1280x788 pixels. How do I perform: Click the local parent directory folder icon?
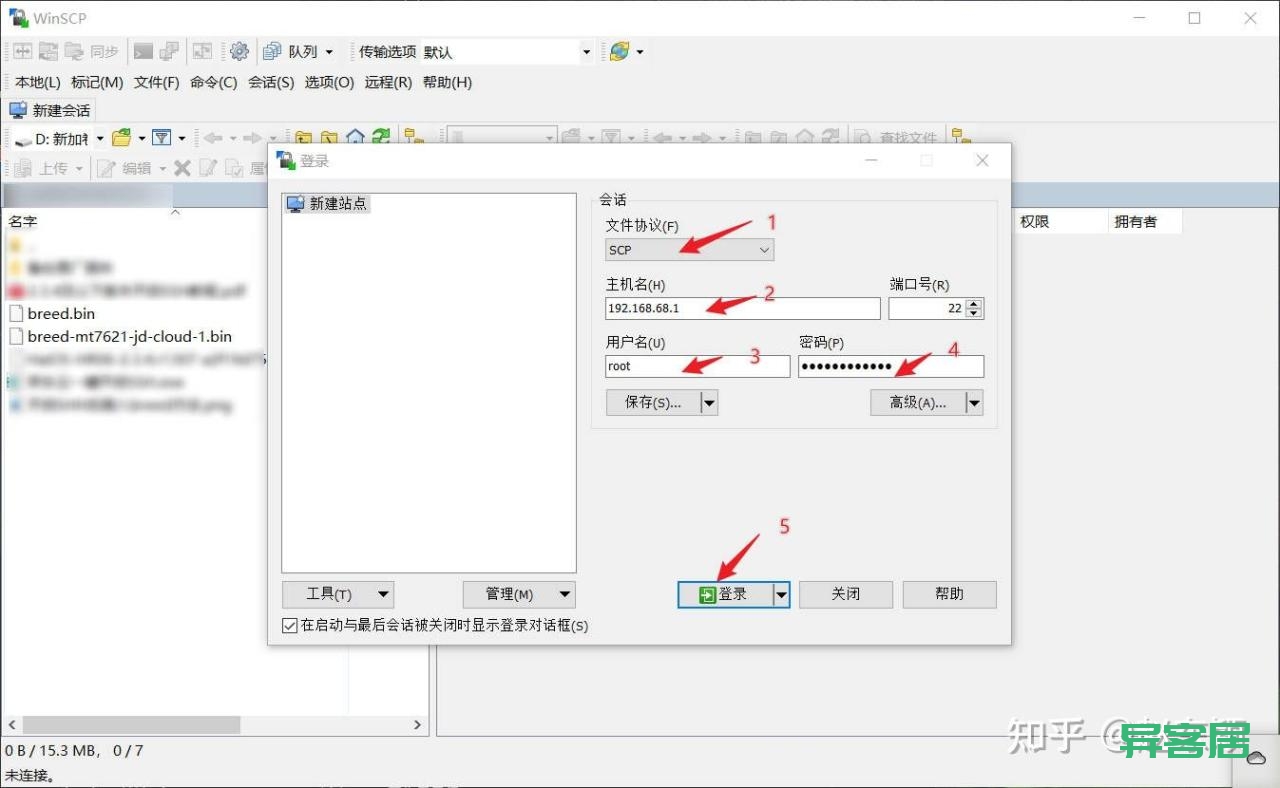pyautogui.click(x=304, y=138)
